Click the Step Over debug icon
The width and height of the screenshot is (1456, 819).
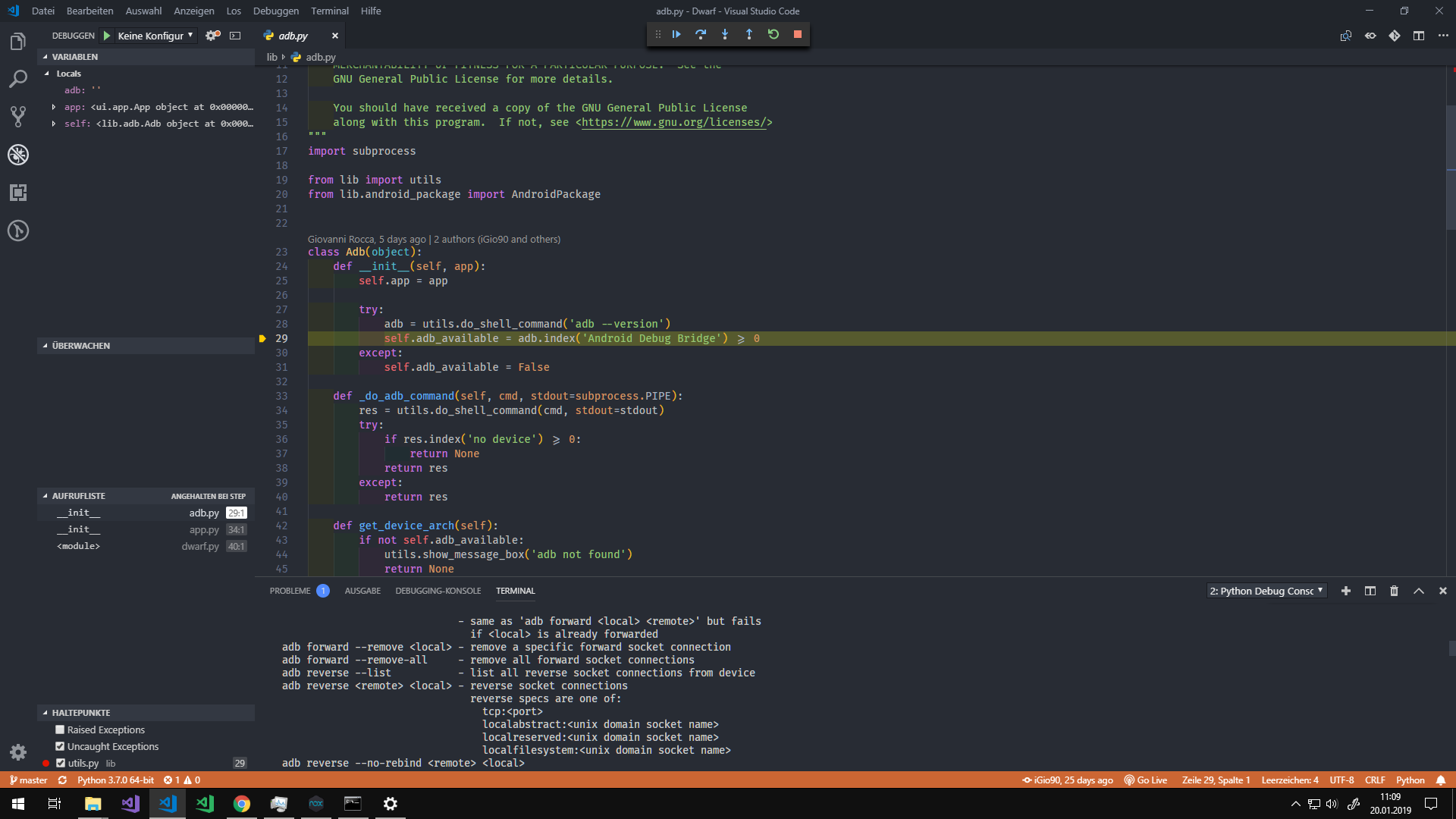pyautogui.click(x=701, y=34)
